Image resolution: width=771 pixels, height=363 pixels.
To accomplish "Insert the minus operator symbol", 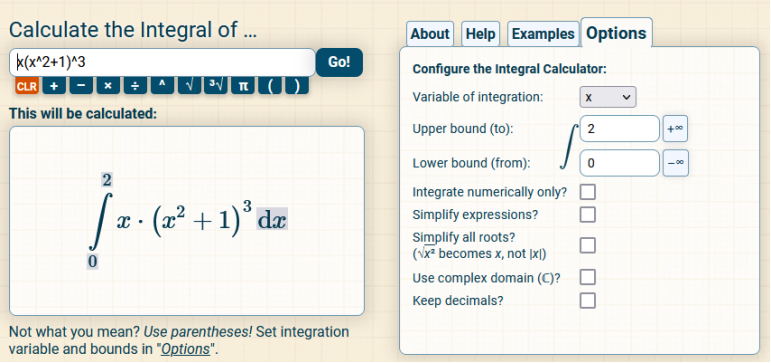I will coord(81,86).
